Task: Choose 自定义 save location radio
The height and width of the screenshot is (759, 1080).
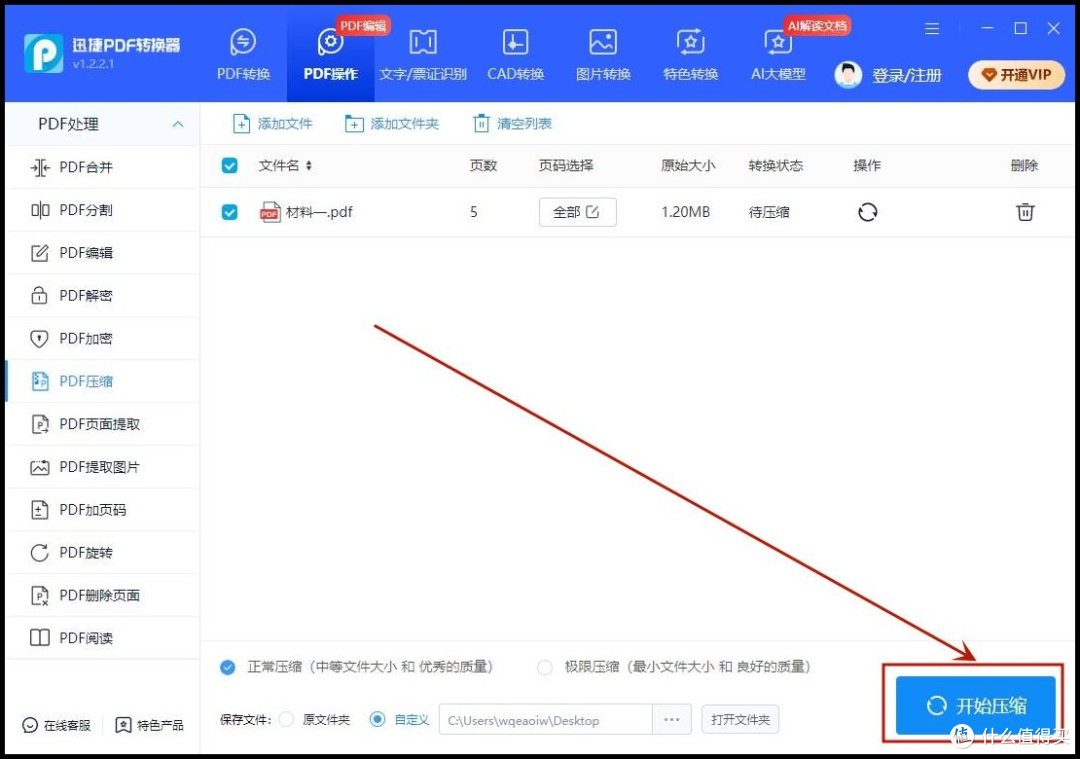Action: [377, 719]
